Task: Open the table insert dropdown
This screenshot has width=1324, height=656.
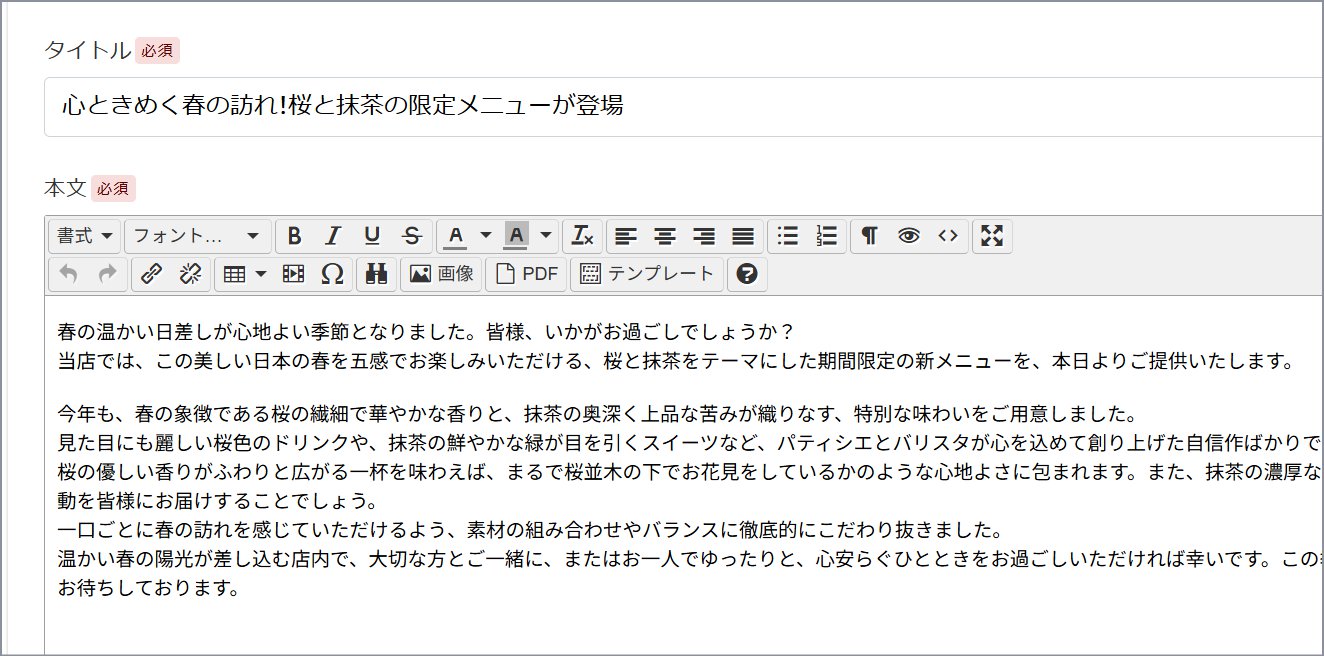Action: pos(244,274)
